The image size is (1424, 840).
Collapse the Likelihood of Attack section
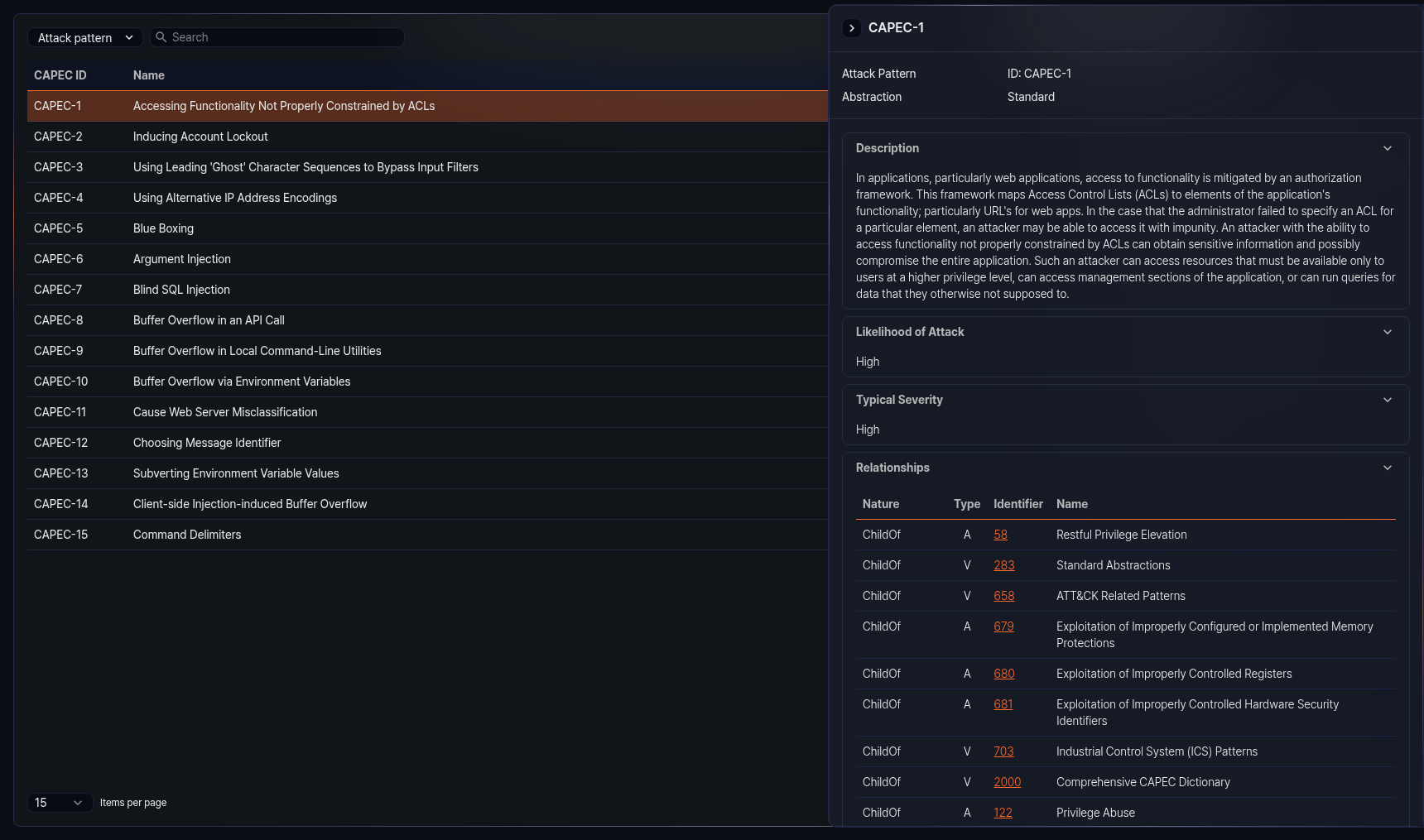click(x=1387, y=332)
